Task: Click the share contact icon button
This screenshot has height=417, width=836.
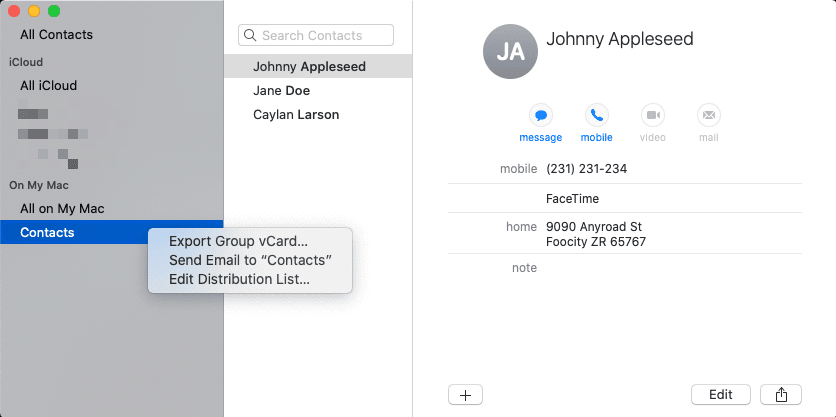Action: pyautogui.click(x=781, y=395)
